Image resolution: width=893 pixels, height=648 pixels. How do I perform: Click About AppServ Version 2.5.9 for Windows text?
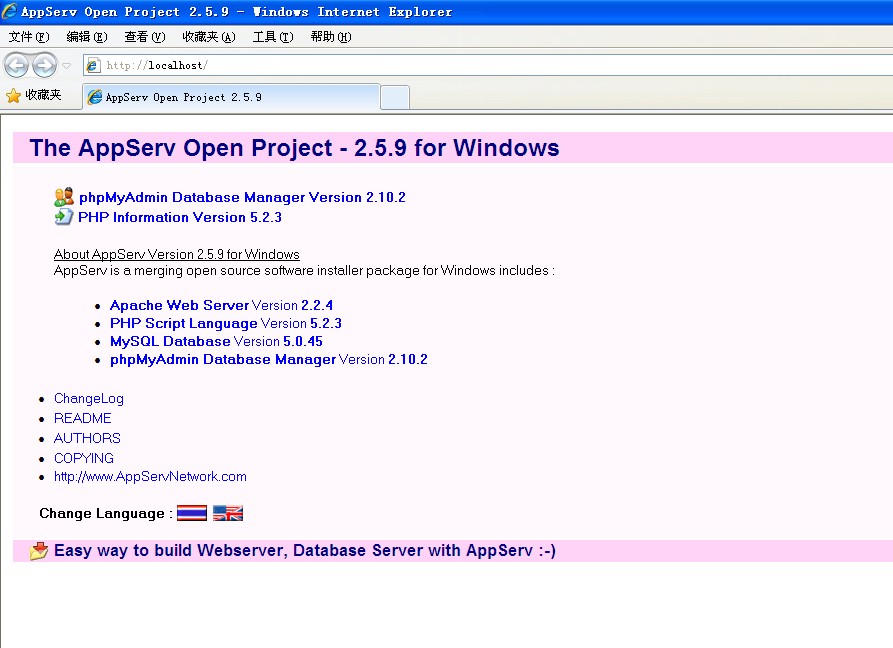[177, 254]
